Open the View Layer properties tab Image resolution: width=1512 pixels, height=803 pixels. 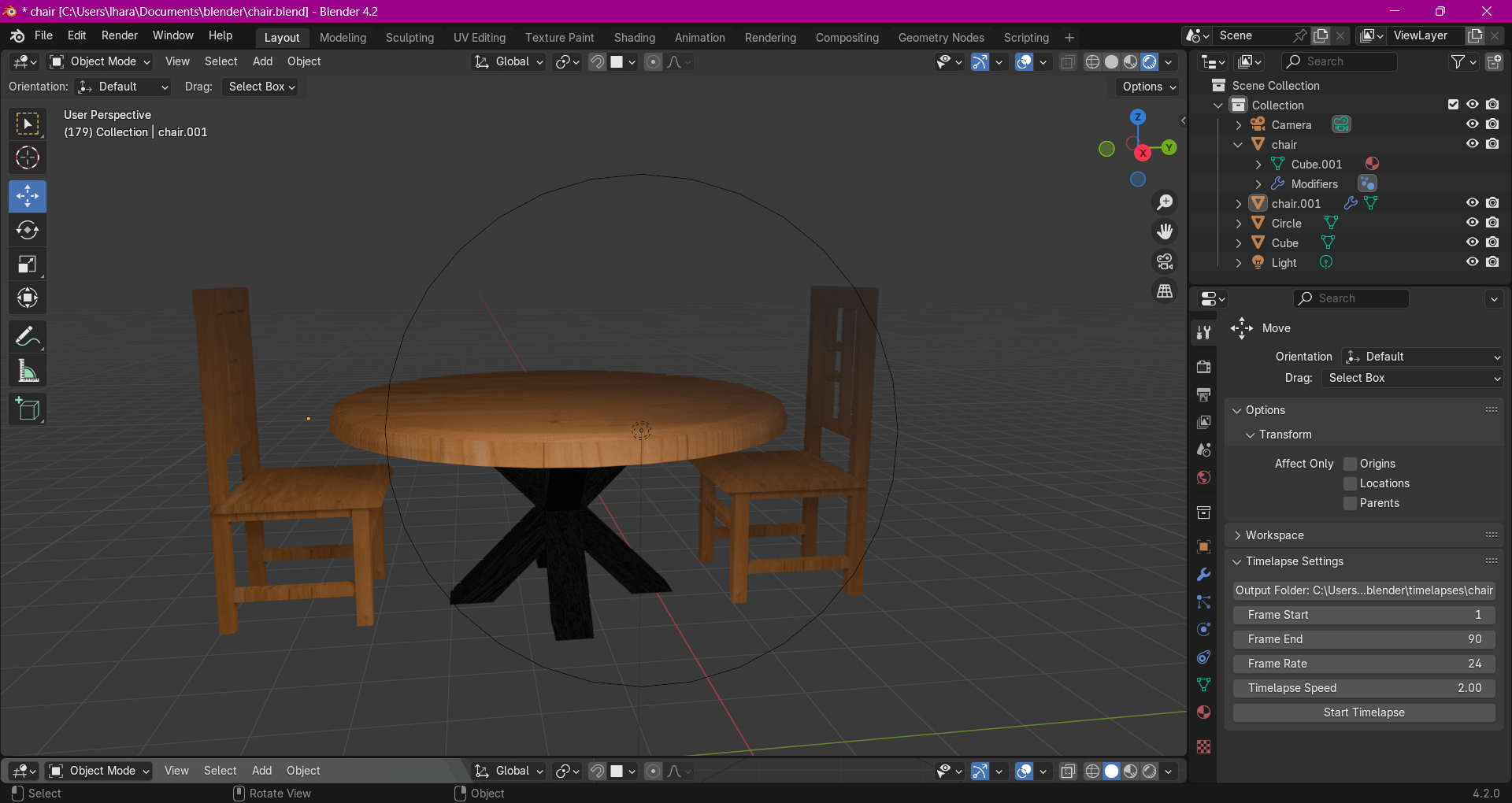[1203, 422]
